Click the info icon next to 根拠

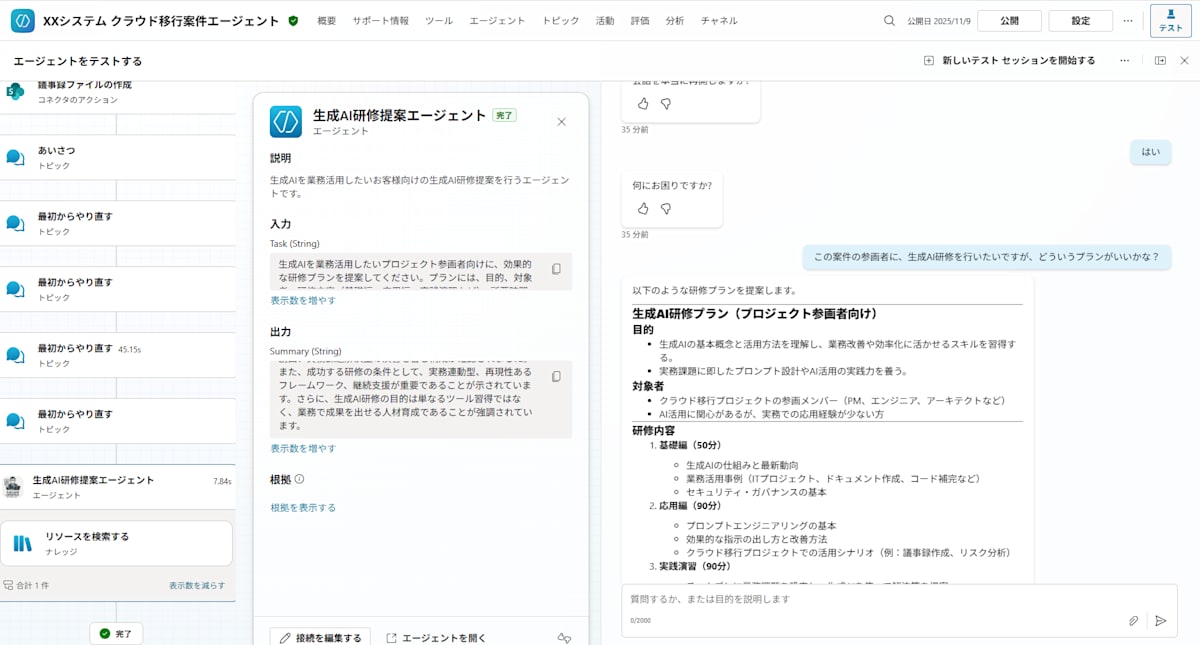(x=299, y=479)
